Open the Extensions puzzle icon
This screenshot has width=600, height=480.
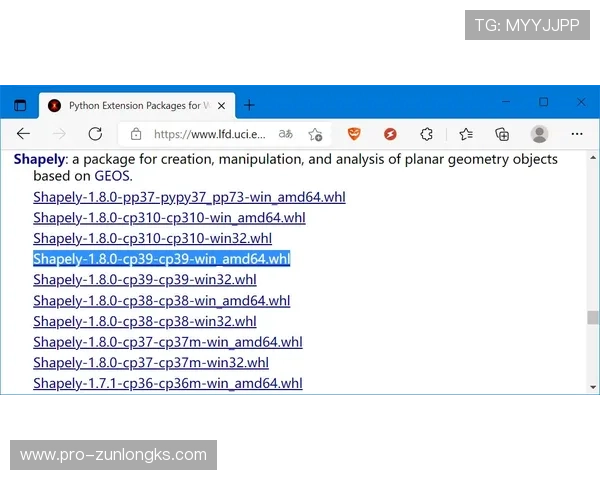pyautogui.click(x=427, y=134)
